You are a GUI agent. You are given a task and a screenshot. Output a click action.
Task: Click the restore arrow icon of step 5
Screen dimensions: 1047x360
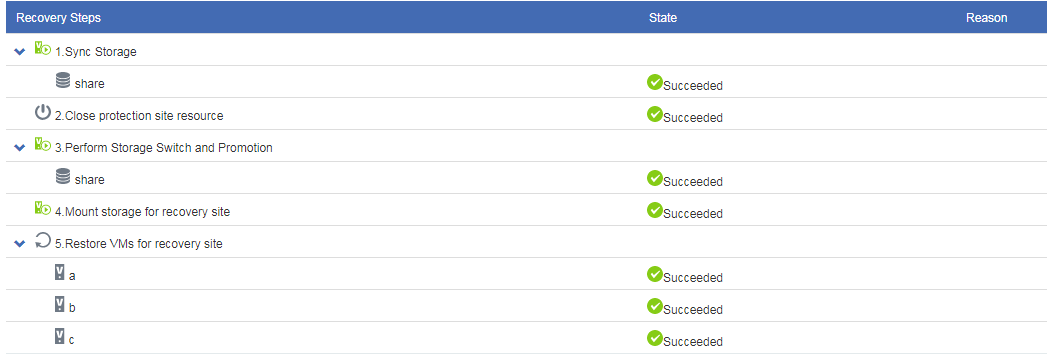point(43,241)
